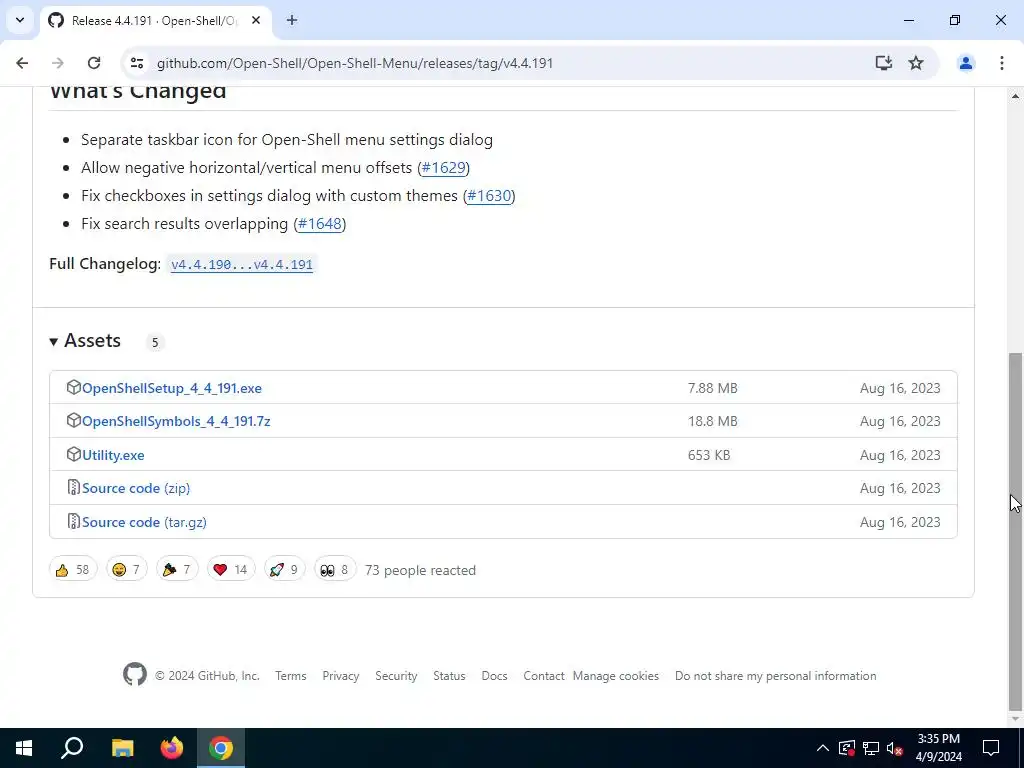The height and width of the screenshot is (768, 1024).
Task: Click the address bar URL
Action: (x=355, y=63)
